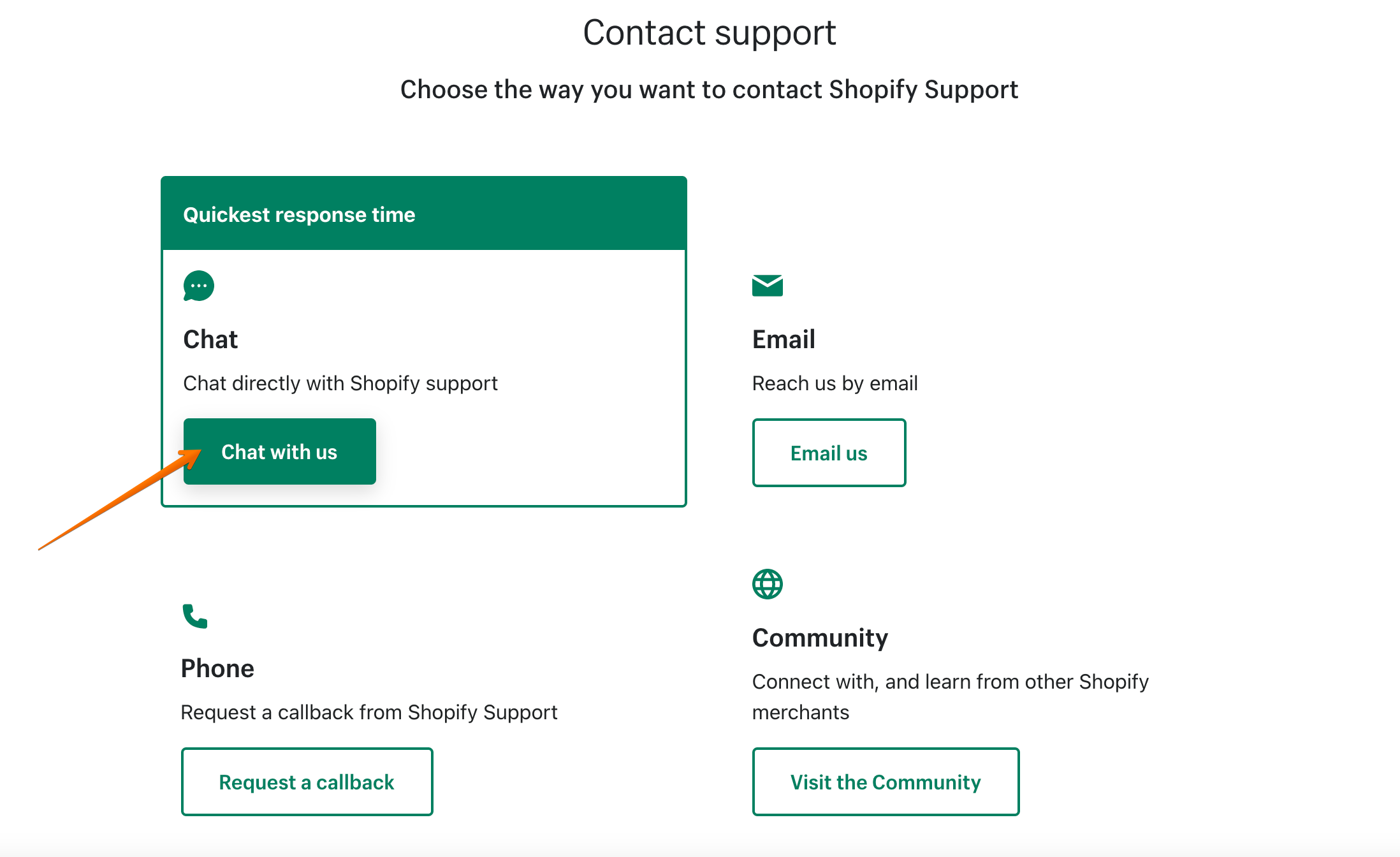Select 'Request a callback' button

point(307,782)
